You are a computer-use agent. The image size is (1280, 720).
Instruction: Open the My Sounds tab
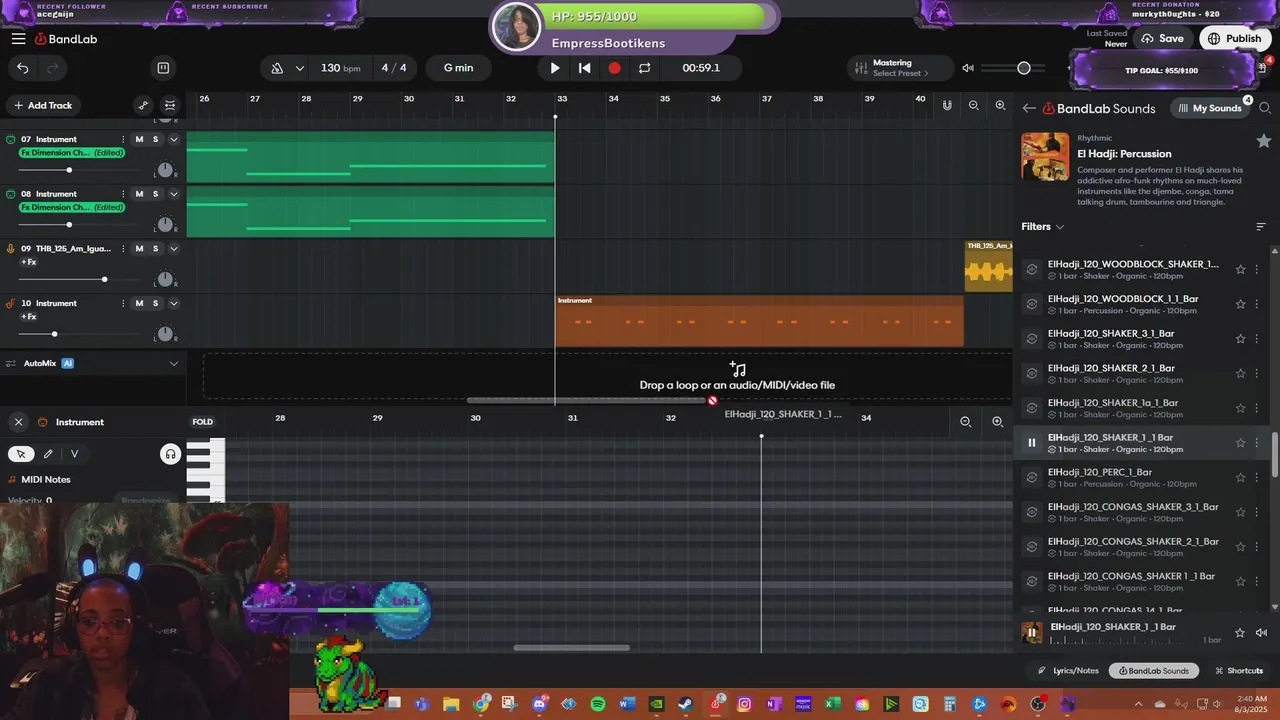click(x=1210, y=108)
